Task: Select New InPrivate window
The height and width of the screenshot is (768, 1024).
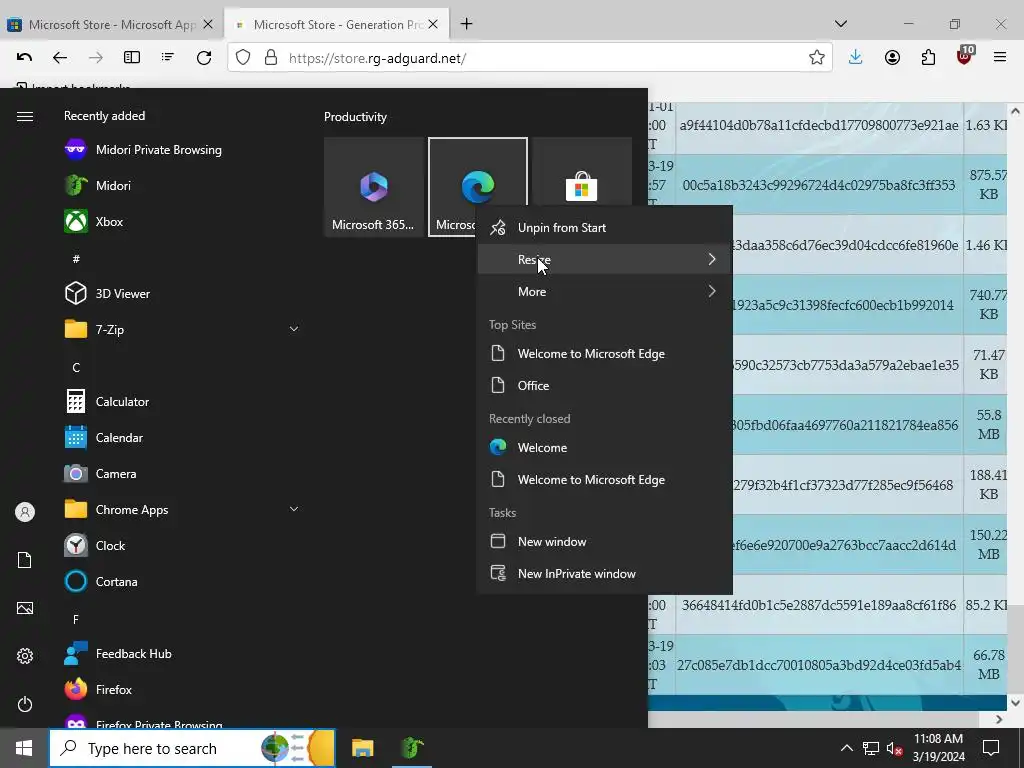Action: point(605,573)
